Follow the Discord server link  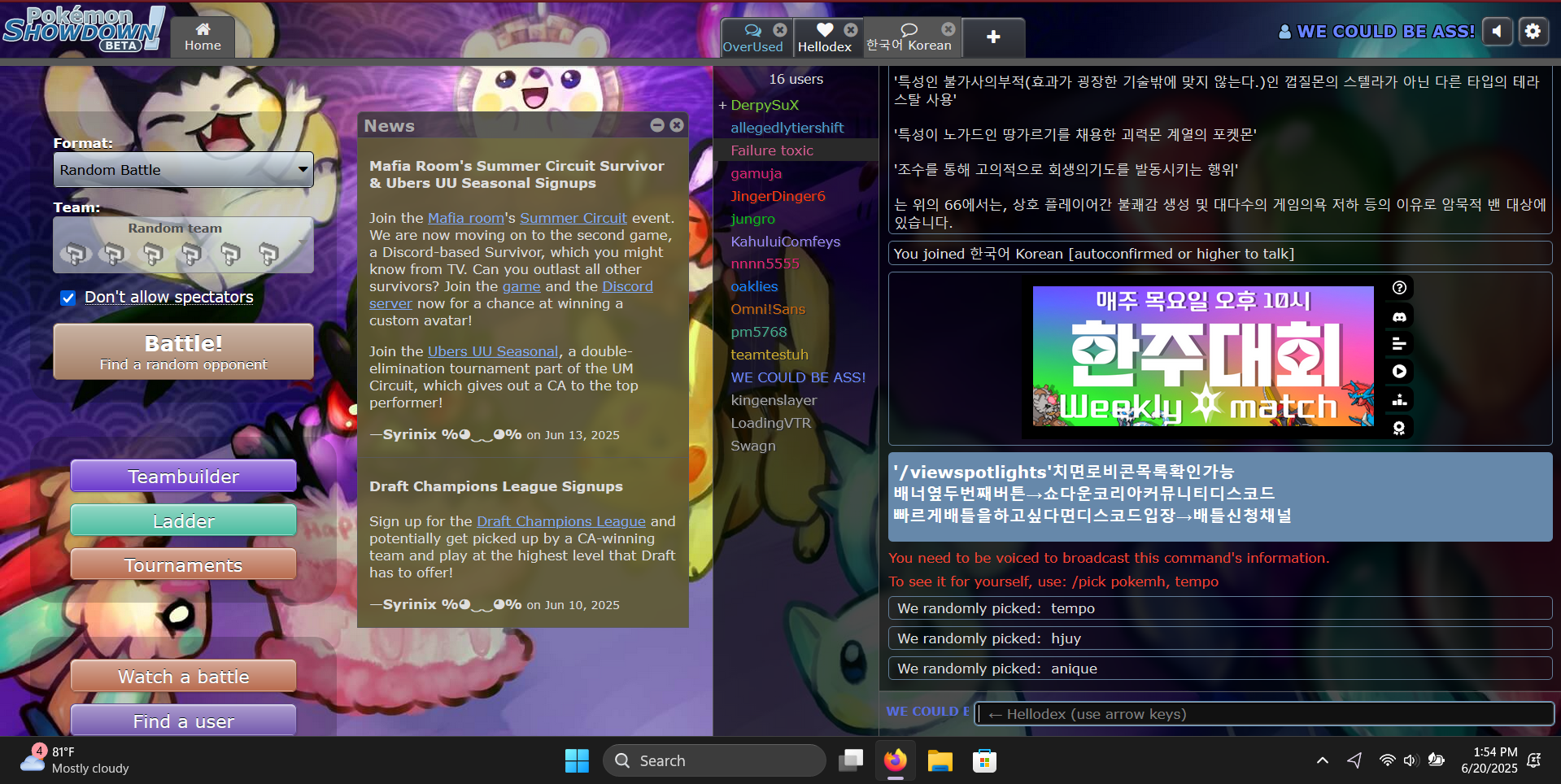627,286
